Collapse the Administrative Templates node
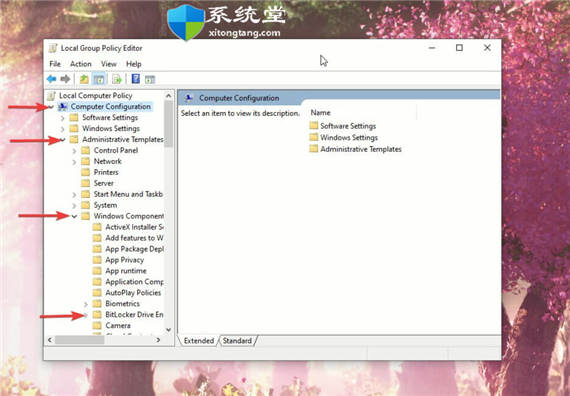 click(x=63, y=140)
